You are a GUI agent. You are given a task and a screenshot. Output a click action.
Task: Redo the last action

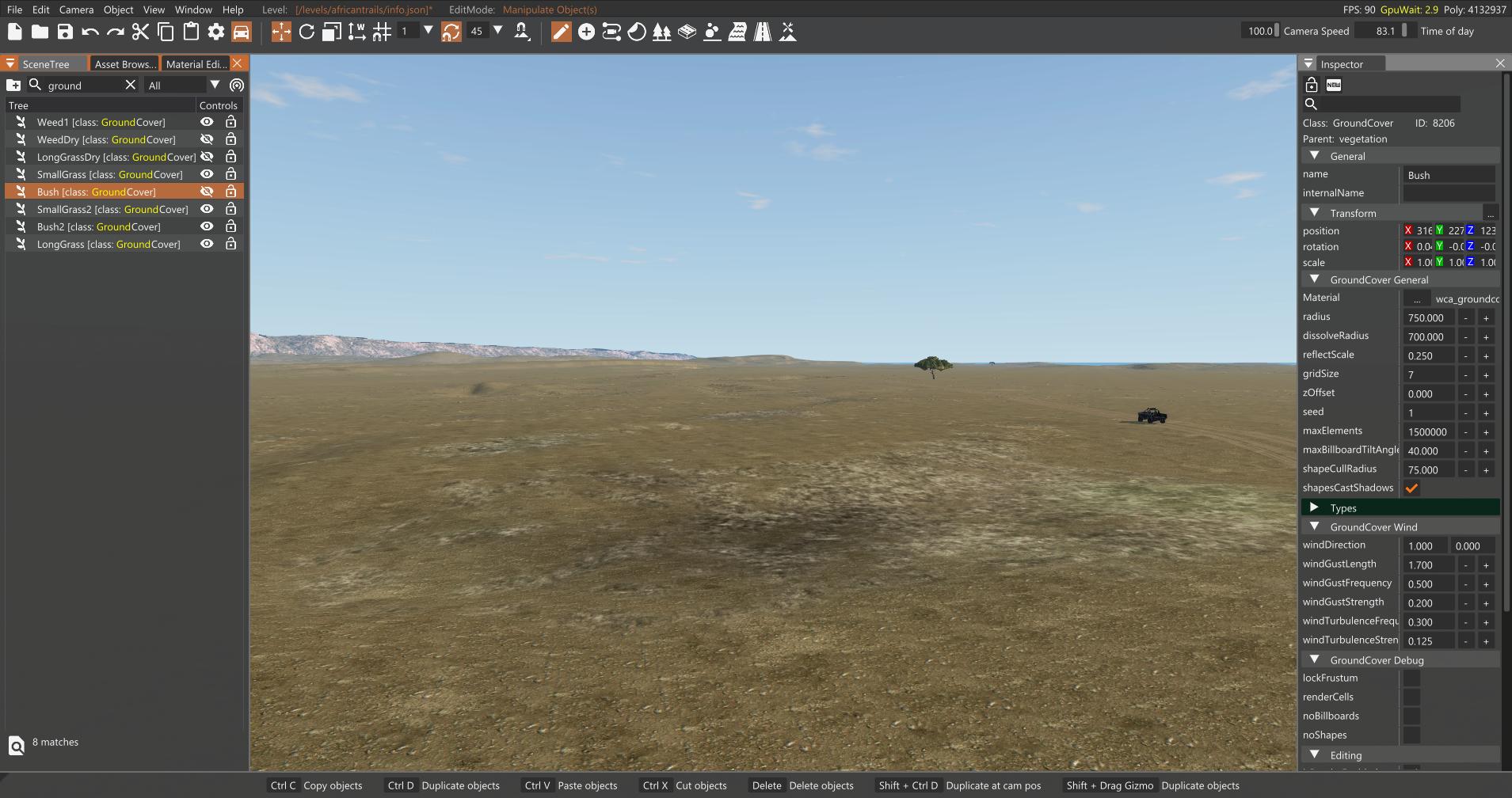116,32
